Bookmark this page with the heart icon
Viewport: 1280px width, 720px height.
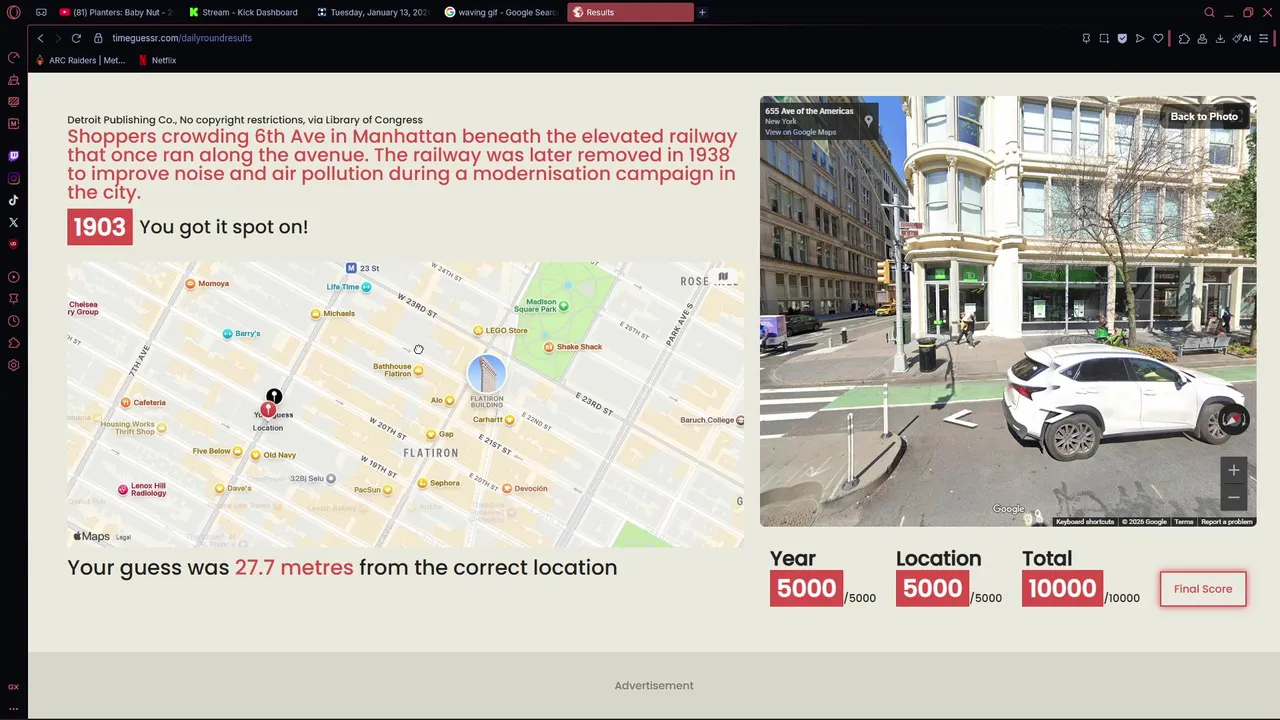click(x=1158, y=38)
